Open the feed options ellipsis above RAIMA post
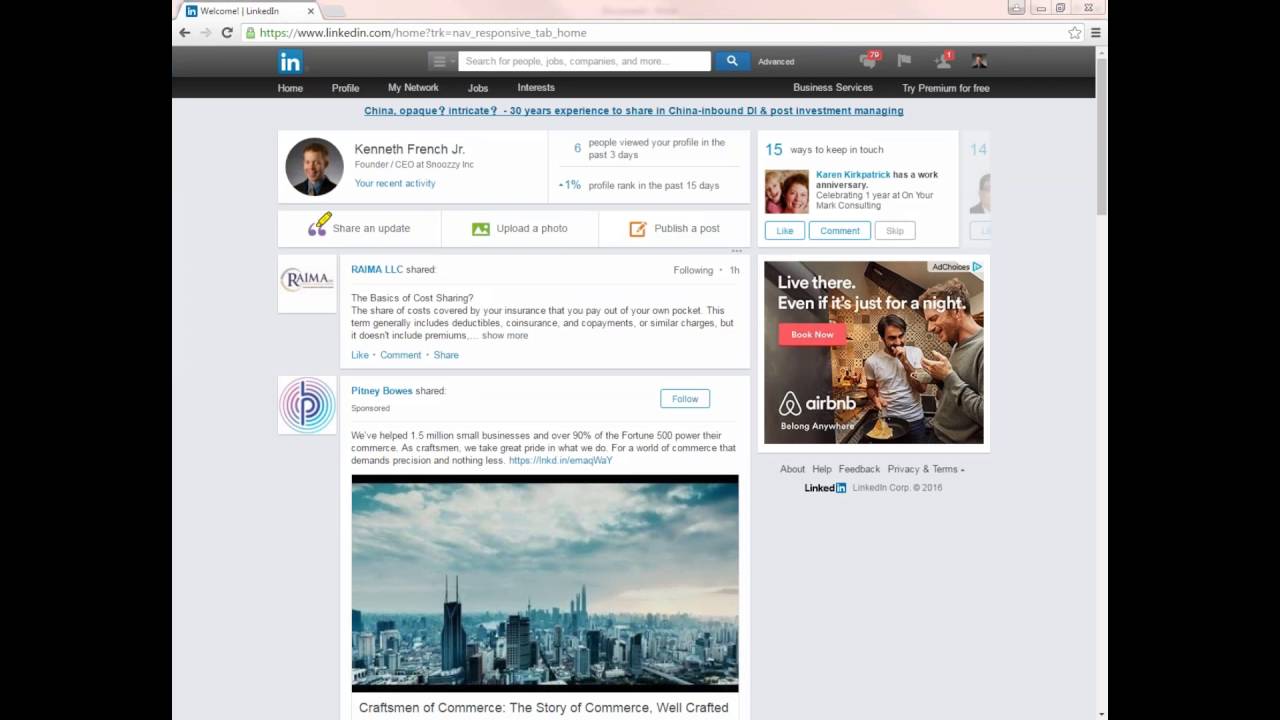 pyautogui.click(x=737, y=251)
